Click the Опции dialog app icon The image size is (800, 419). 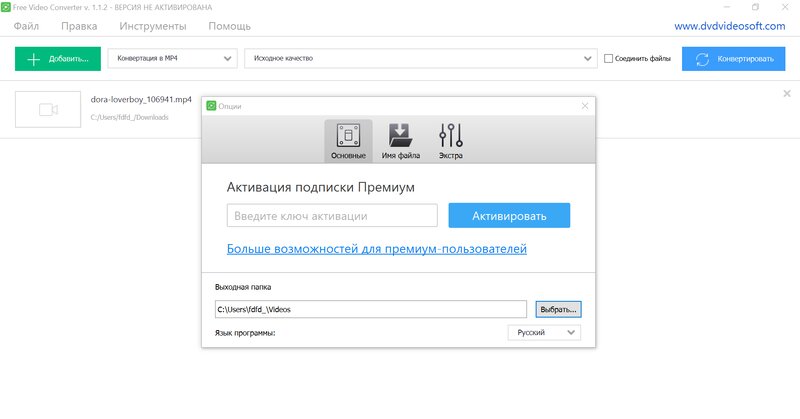211,106
